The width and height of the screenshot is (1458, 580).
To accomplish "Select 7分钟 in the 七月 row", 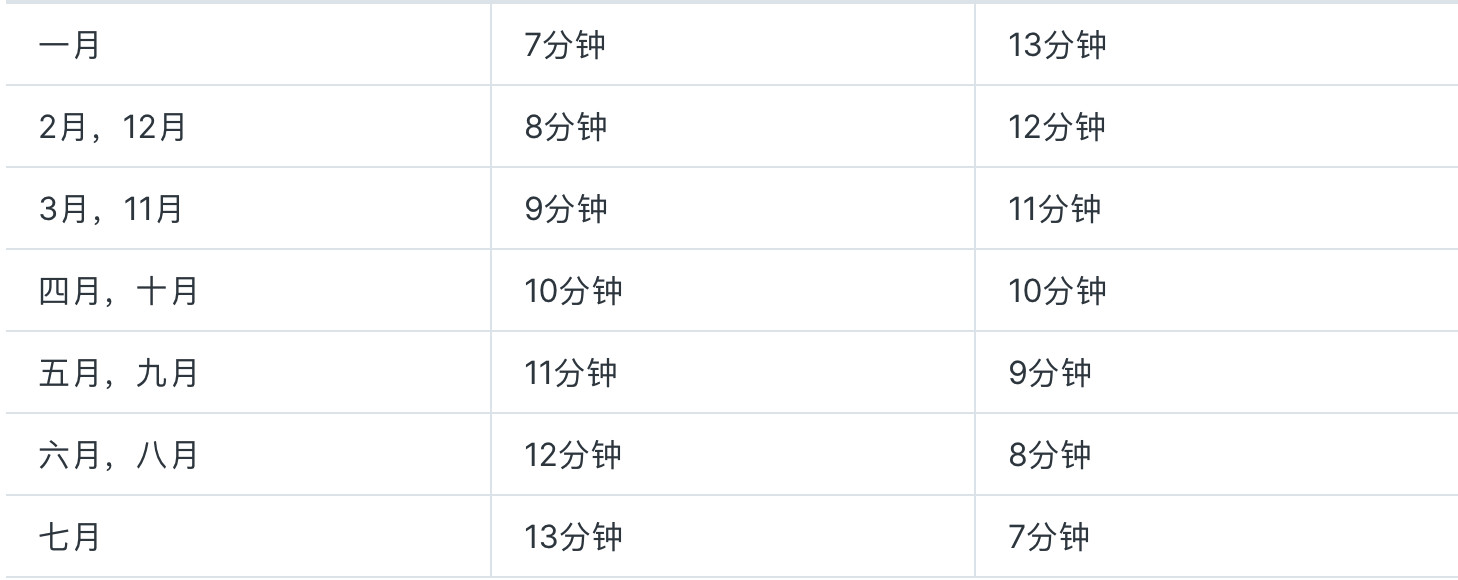I will pyautogui.click(x=1049, y=538).
